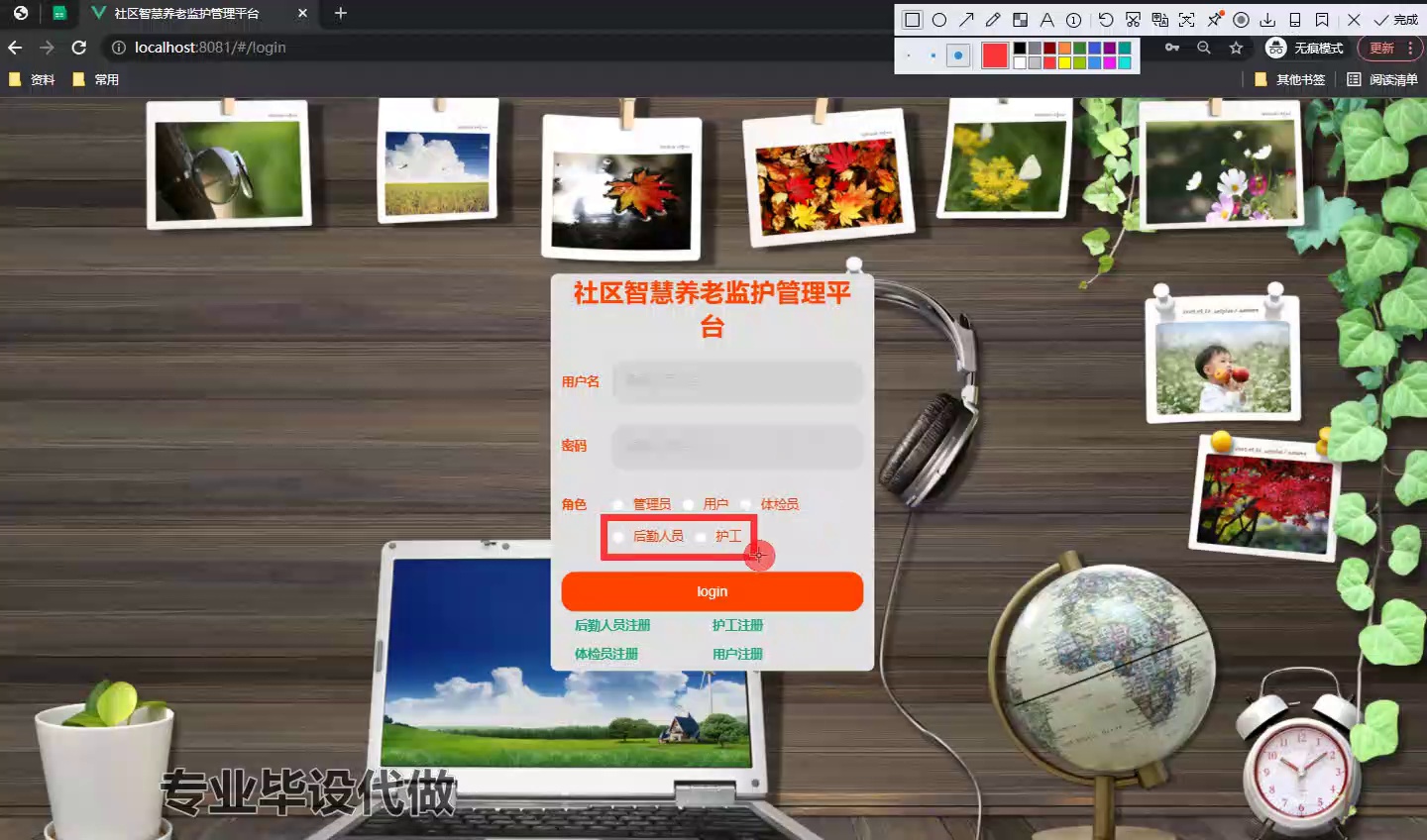Click the large current-color red swatch
1427x840 pixels.
point(995,55)
